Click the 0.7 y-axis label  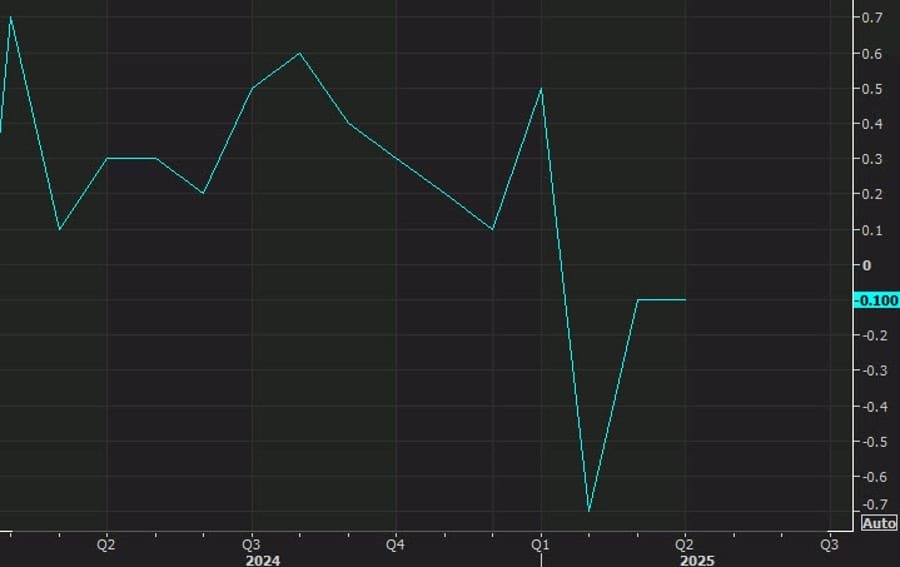(x=872, y=18)
